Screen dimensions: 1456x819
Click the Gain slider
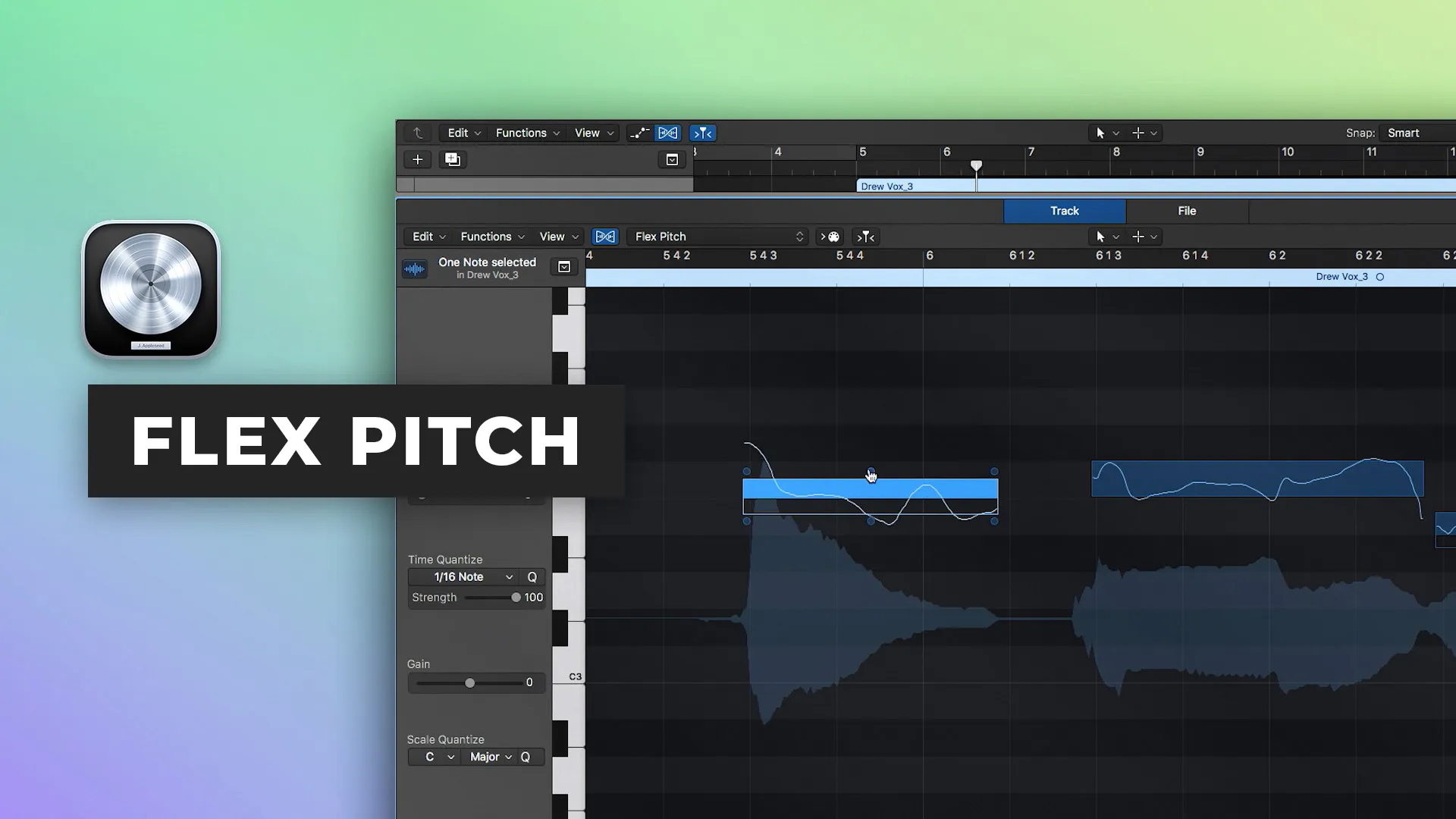click(470, 683)
